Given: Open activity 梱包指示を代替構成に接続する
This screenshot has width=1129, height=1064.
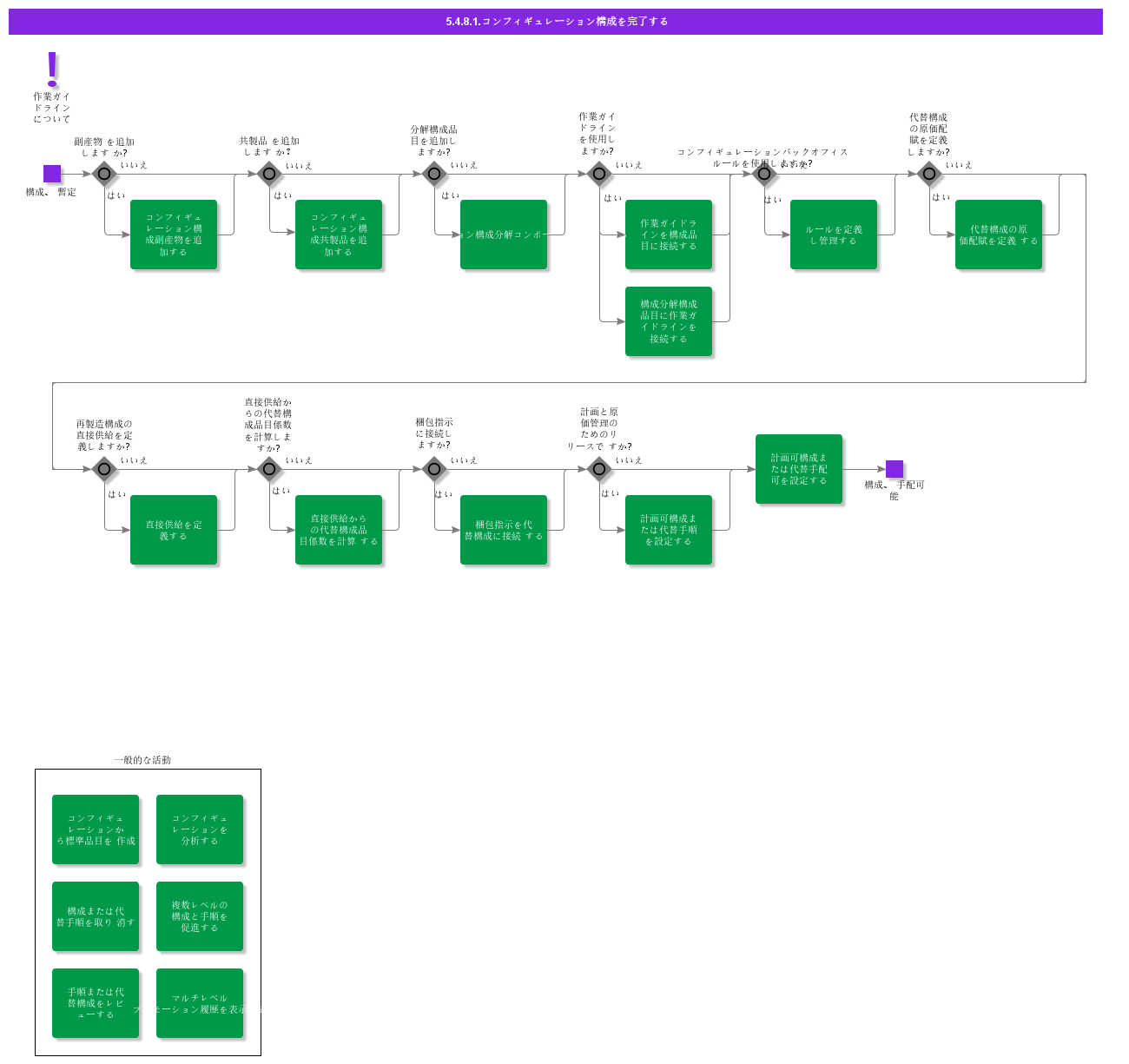Looking at the screenshot, I should pos(504,530).
